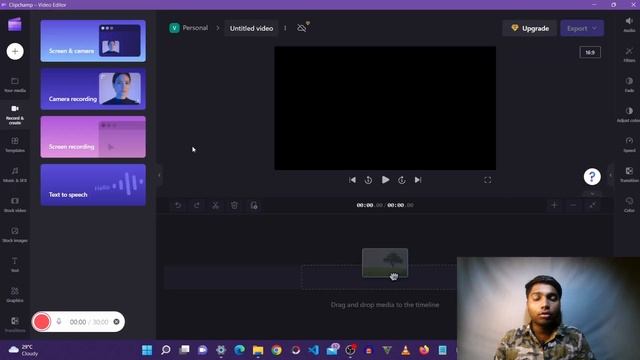Open Windows taskbar search

pyautogui.click(x=166, y=350)
